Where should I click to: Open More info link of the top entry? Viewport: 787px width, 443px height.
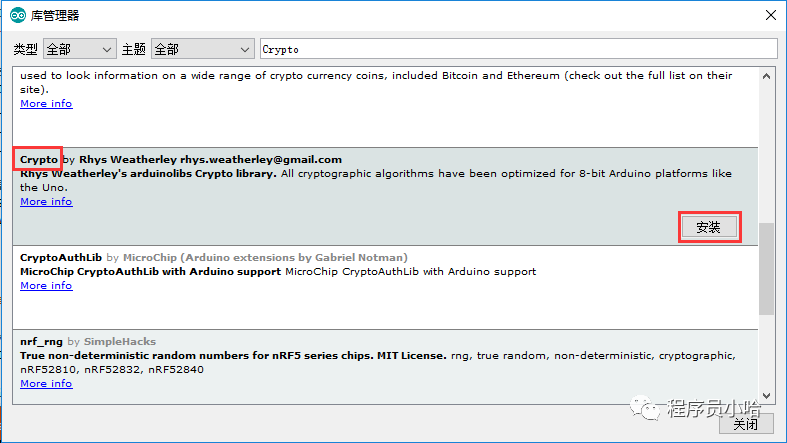coord(46,104)
